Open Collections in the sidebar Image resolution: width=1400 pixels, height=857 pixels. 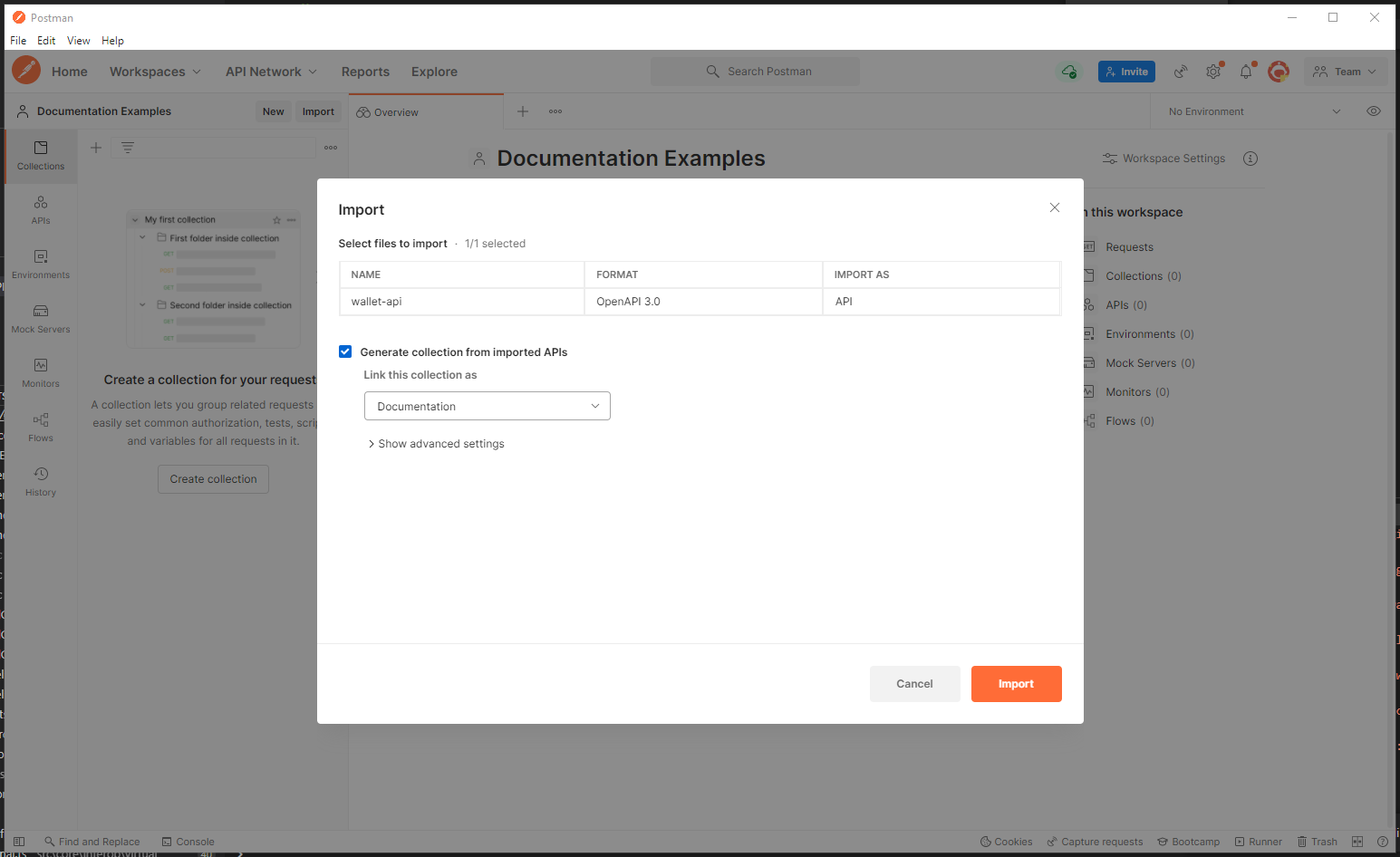click(41, 156)
